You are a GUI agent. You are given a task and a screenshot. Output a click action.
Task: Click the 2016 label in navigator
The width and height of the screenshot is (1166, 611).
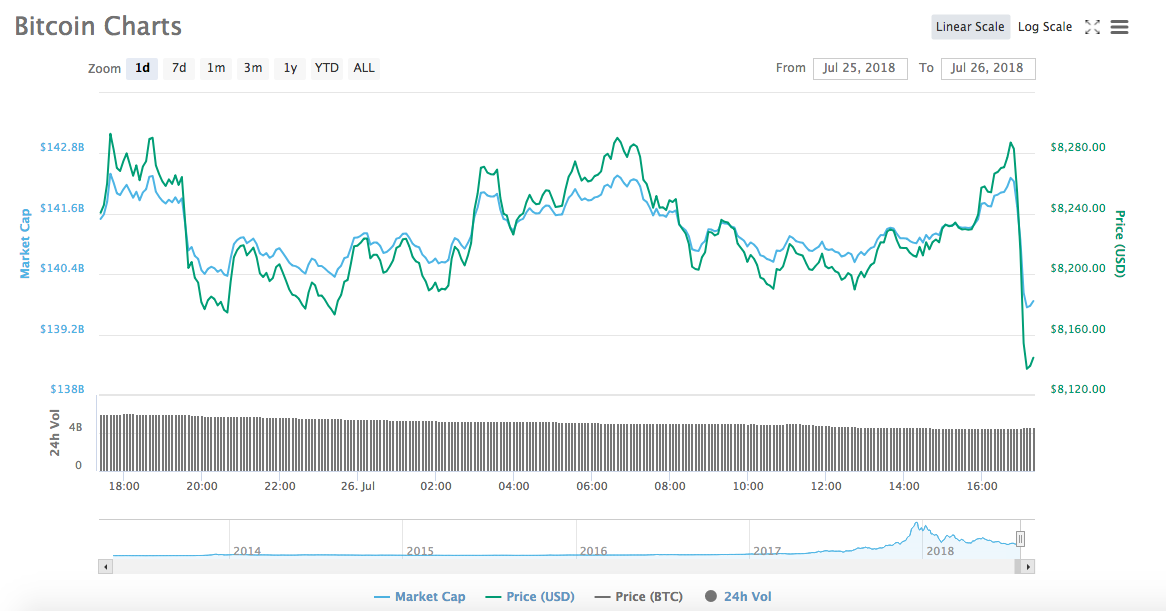593,552
